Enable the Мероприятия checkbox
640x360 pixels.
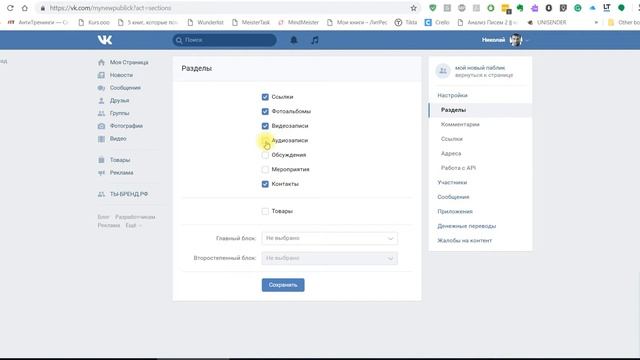click(265, 169)
